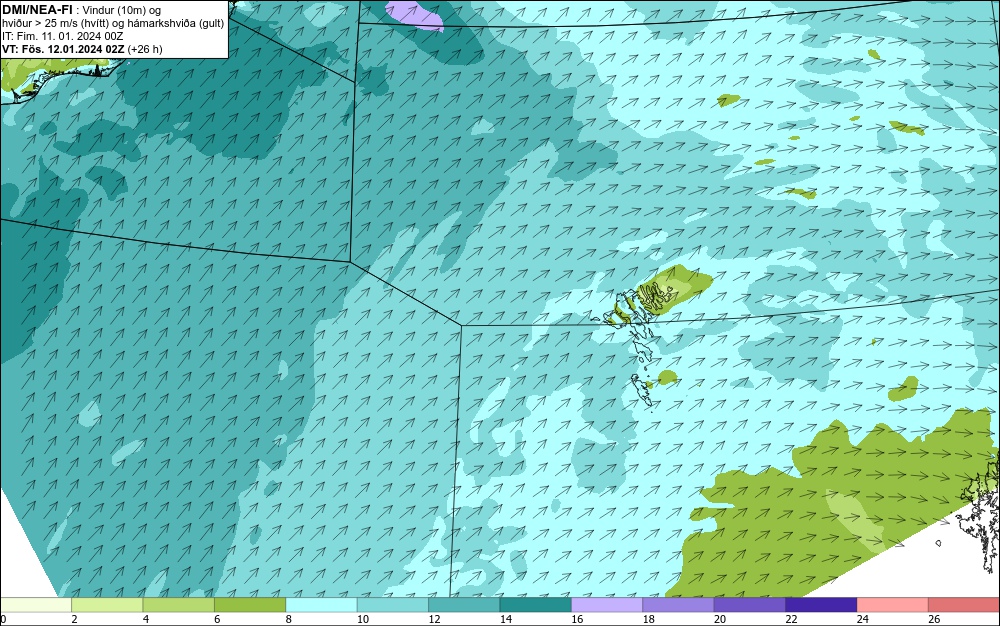This screenshot has height=626, width=1000.
Task: Click the 2–4 m/s light green legend swatch
Action: point(107,605)
